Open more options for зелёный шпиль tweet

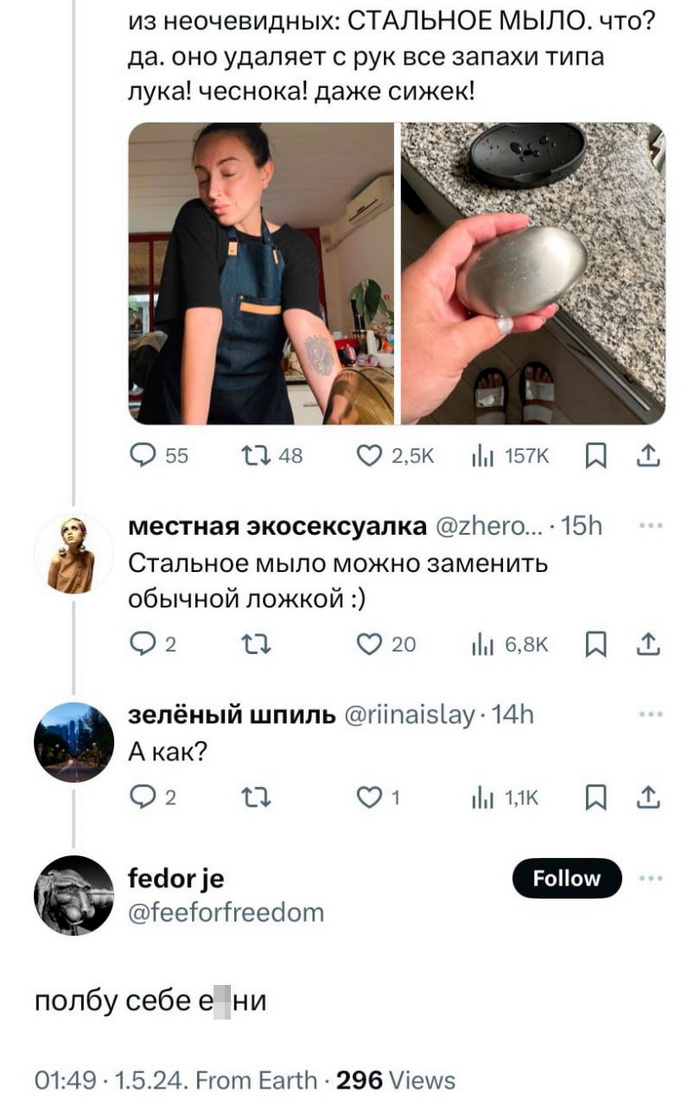pyautogui.click(x=650, y=715)
